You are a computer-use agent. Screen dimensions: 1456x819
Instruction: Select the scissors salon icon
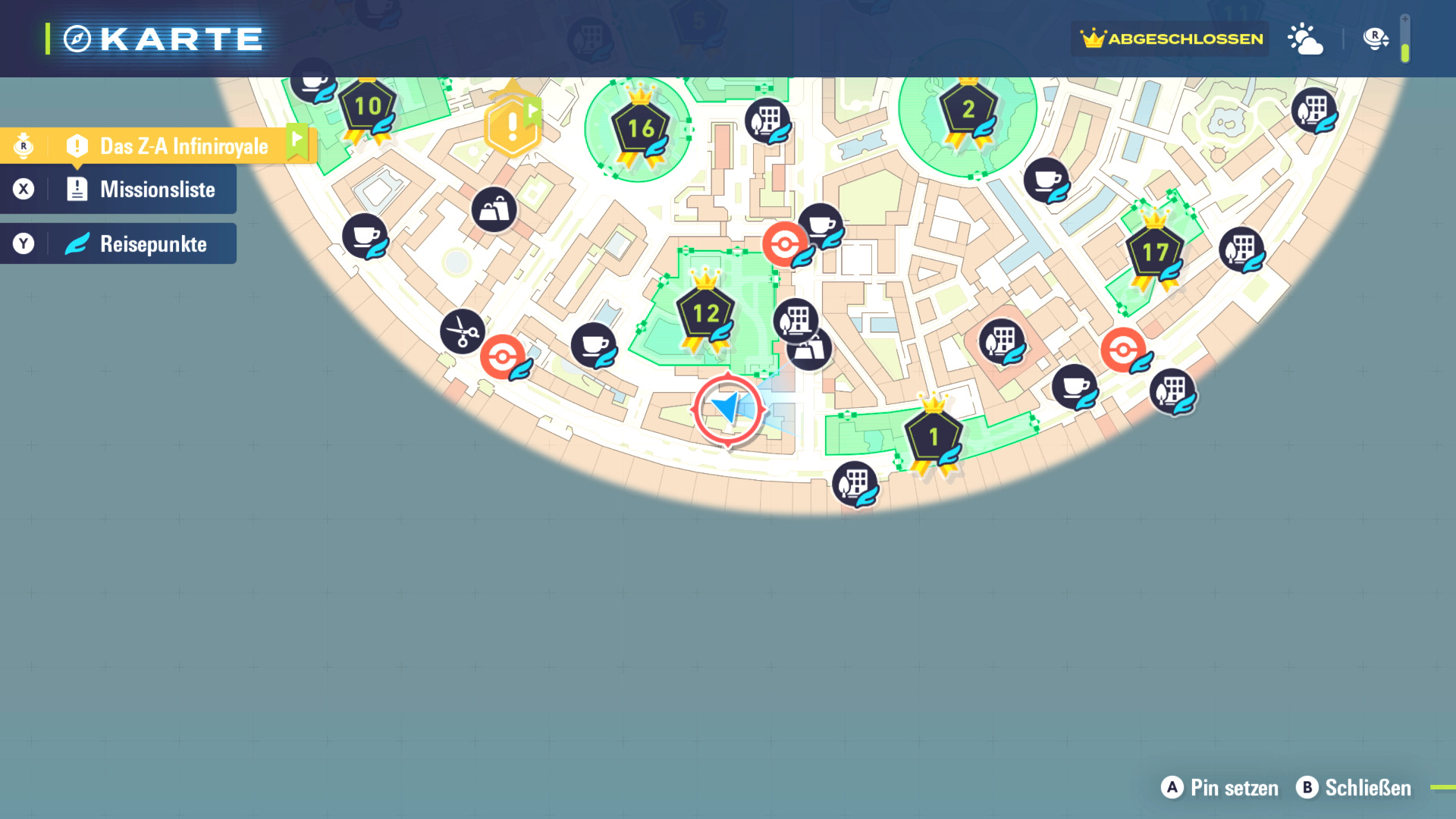(462, 331)
